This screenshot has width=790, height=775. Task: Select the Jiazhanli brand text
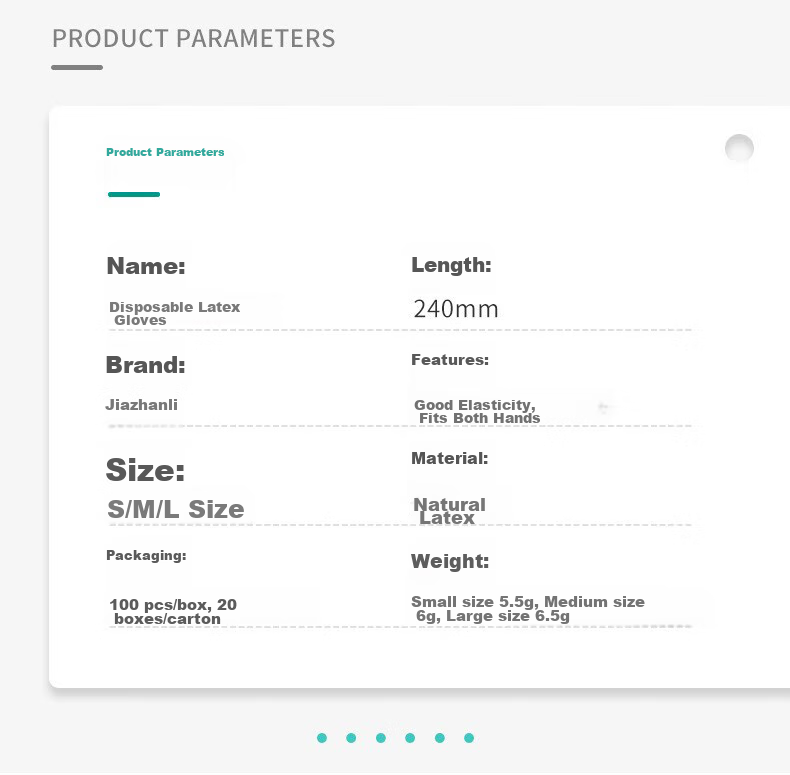142,405
